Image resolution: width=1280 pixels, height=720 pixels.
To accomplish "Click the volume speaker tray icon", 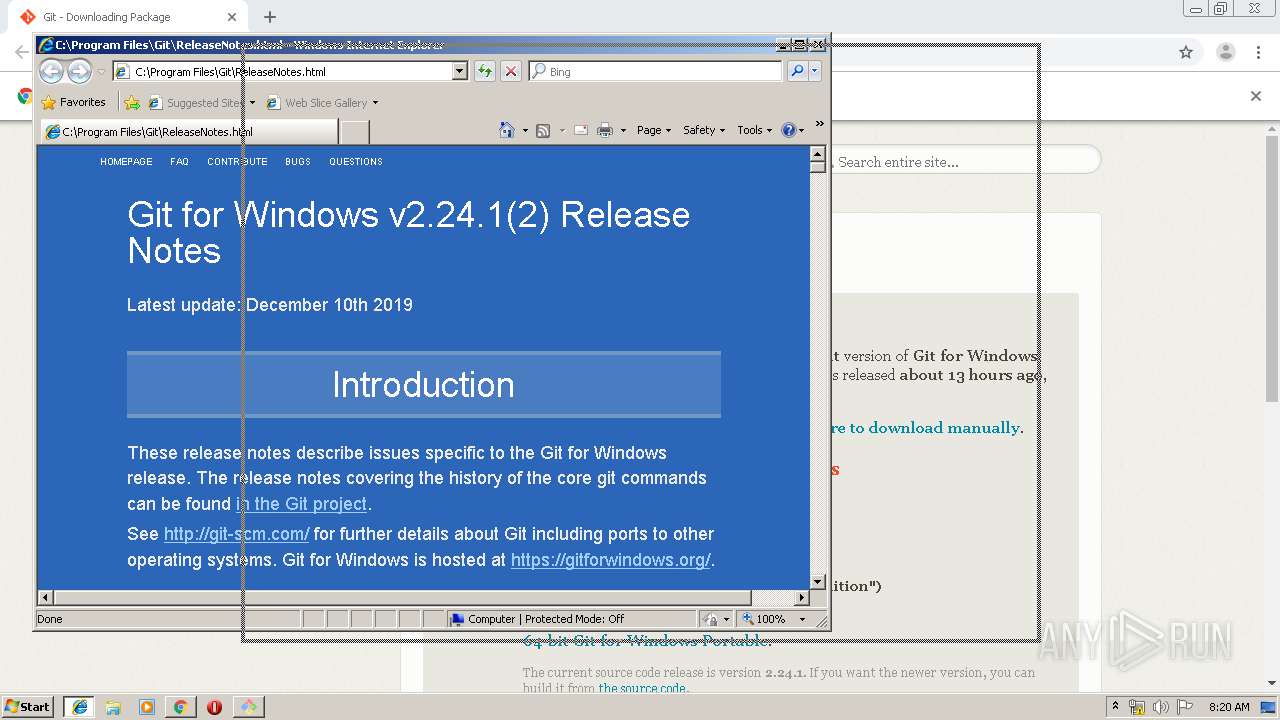I will [1161, 707].
